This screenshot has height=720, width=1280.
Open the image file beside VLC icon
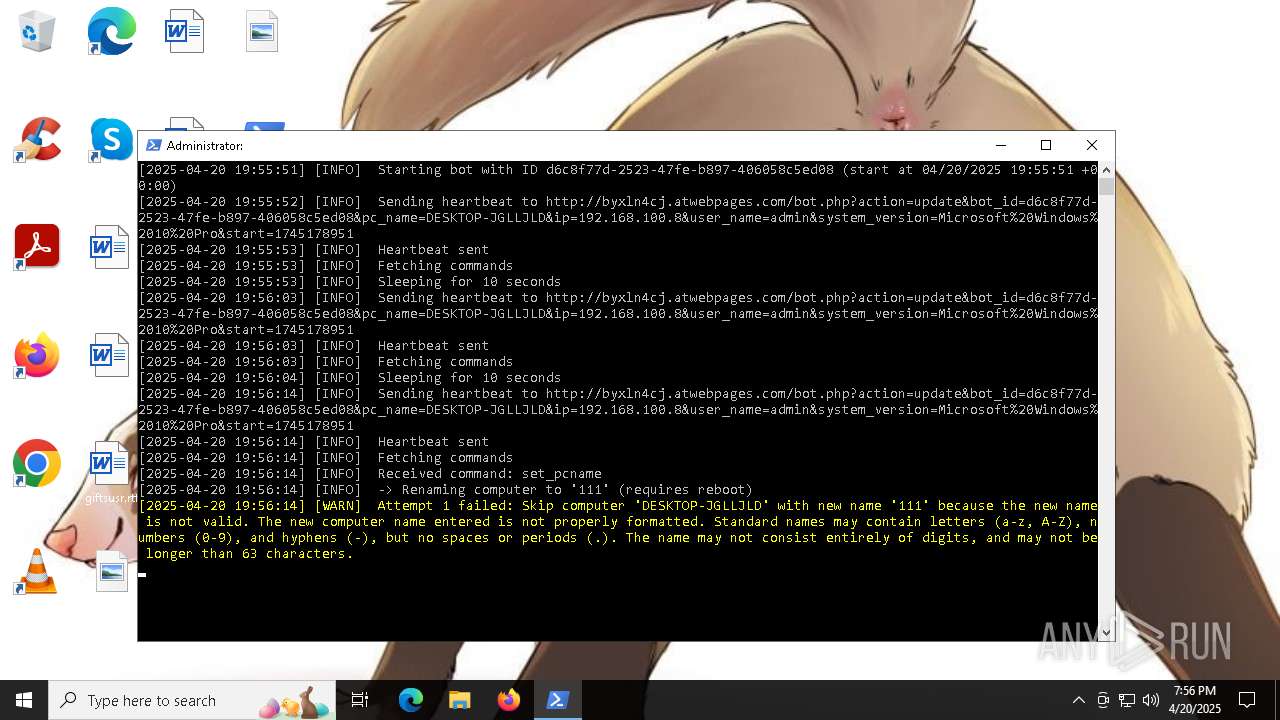coord(112,571)
